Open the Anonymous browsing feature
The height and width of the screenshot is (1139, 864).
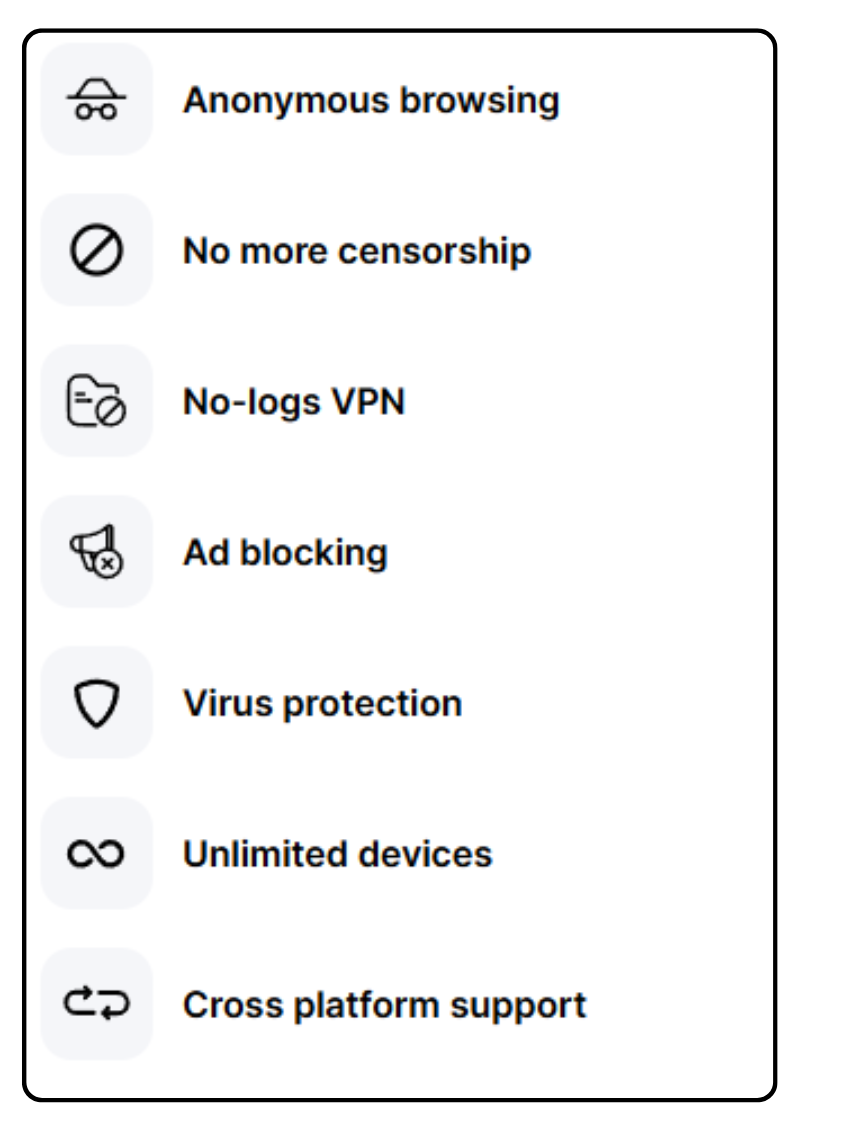pos(371,97)
